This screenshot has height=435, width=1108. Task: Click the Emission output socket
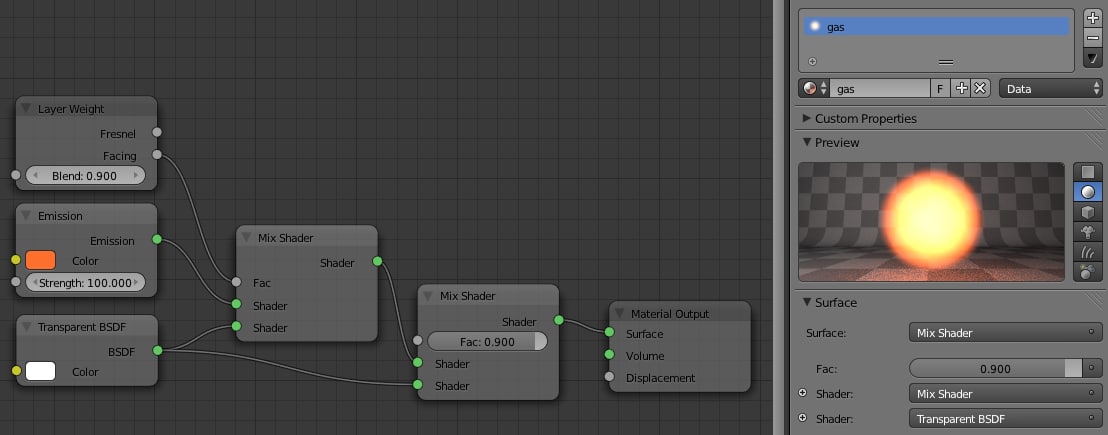click(x=157, y=239)
